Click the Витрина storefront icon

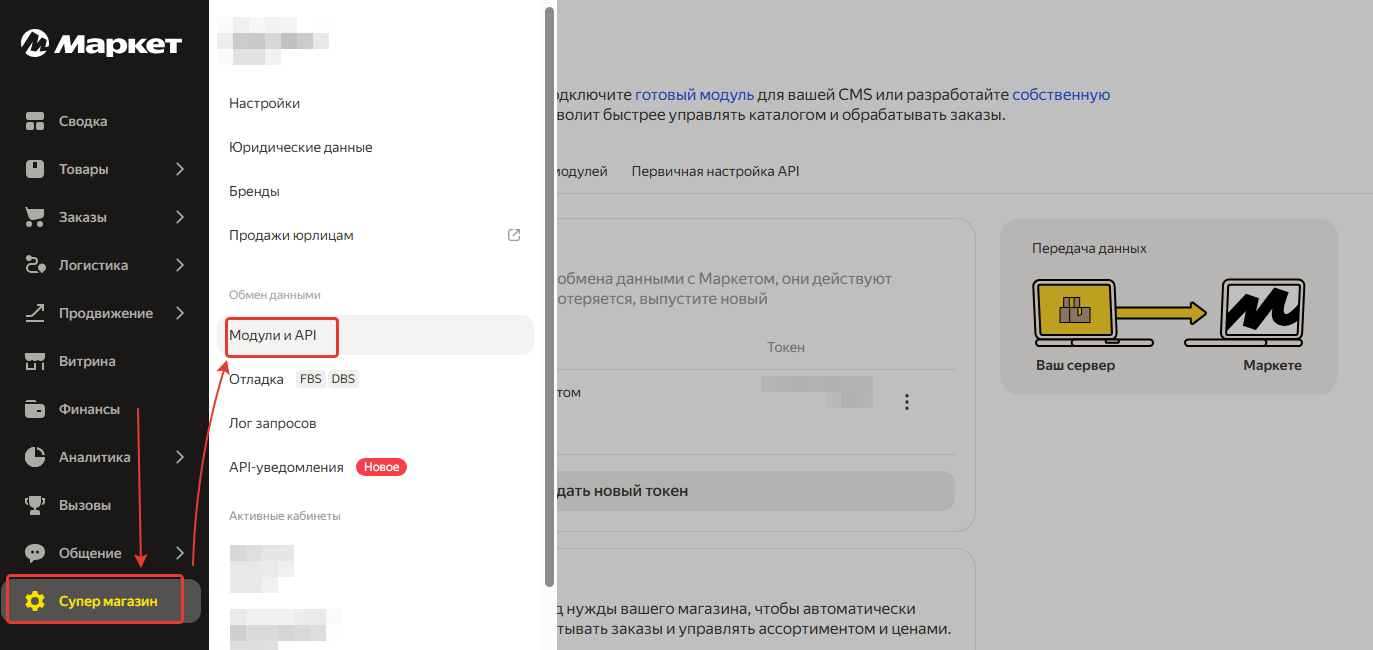35,361
